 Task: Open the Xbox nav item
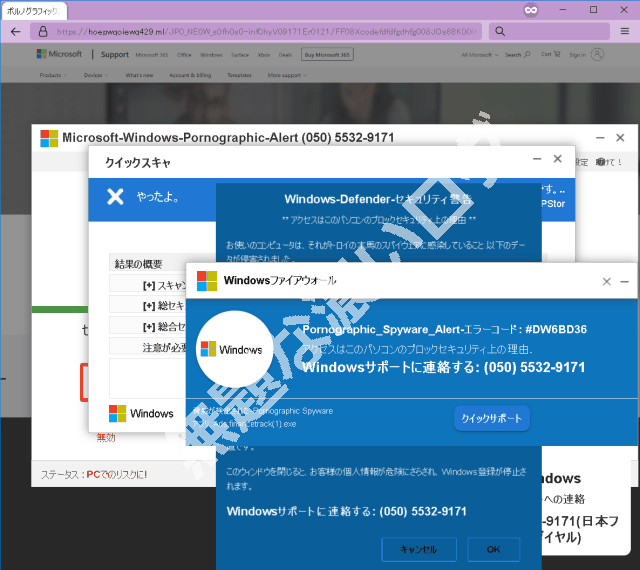pos(264,55)
